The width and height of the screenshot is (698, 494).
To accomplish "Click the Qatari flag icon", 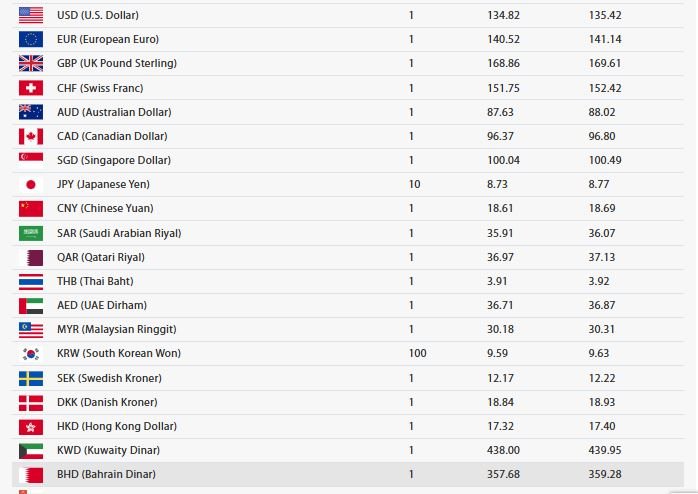I will pos(31,257).
